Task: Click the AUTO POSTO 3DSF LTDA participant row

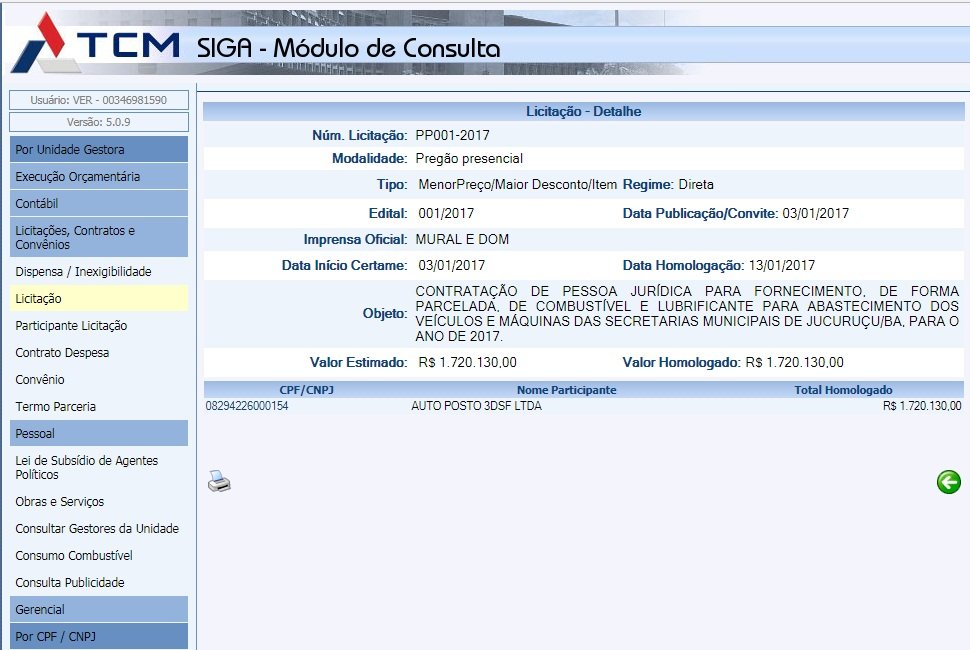Action: pyautogui.click(x=476, y=406)
